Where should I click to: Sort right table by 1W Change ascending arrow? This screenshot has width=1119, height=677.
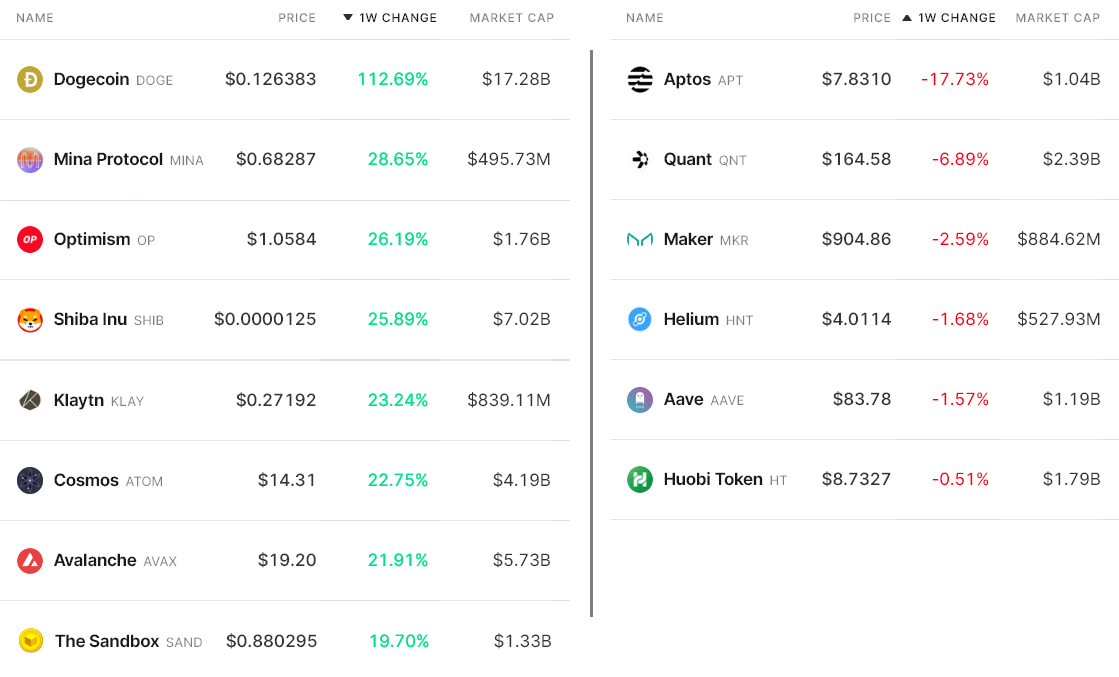click(907, 18)
